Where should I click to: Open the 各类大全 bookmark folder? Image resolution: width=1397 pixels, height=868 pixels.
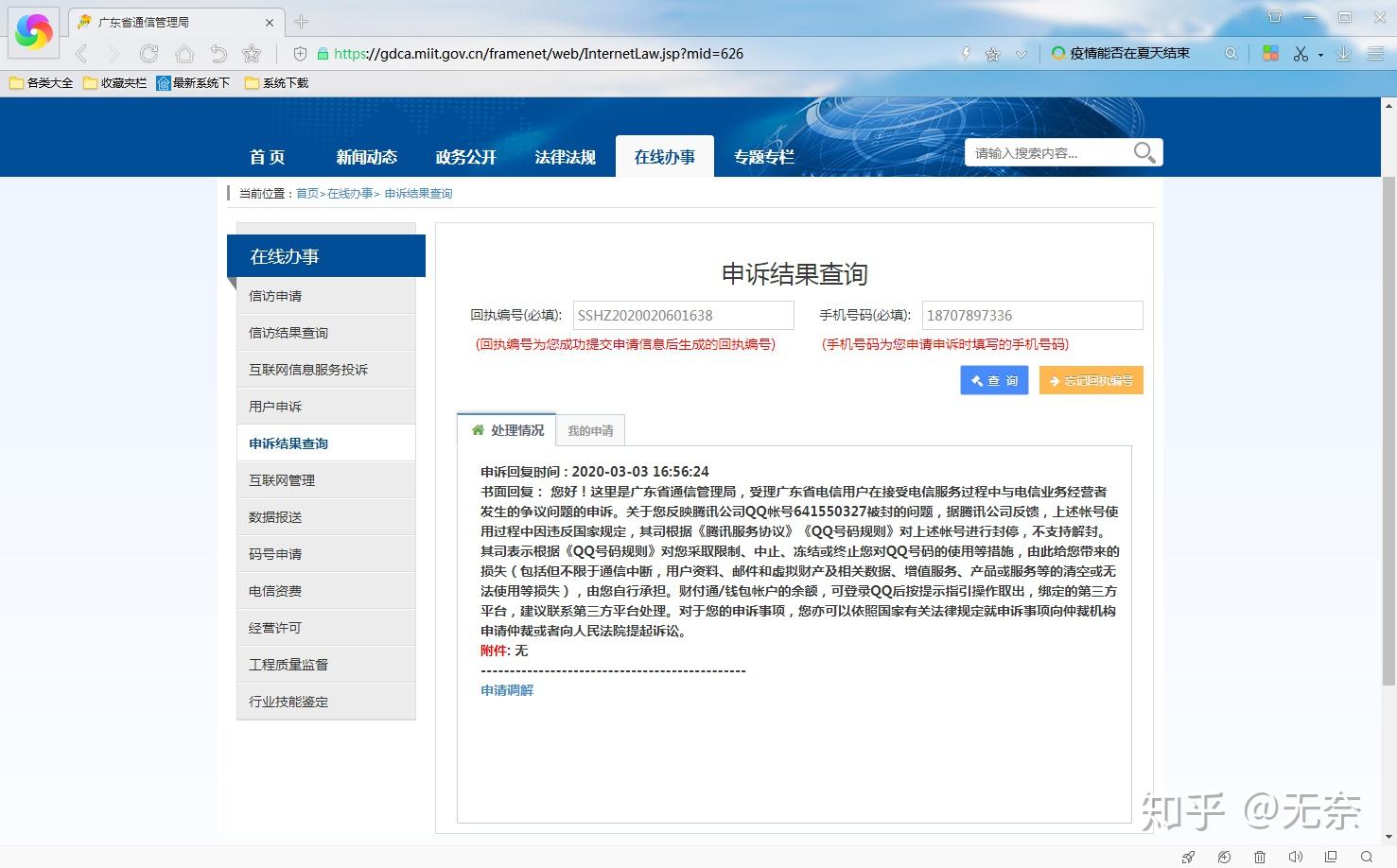tap(42, 83)
